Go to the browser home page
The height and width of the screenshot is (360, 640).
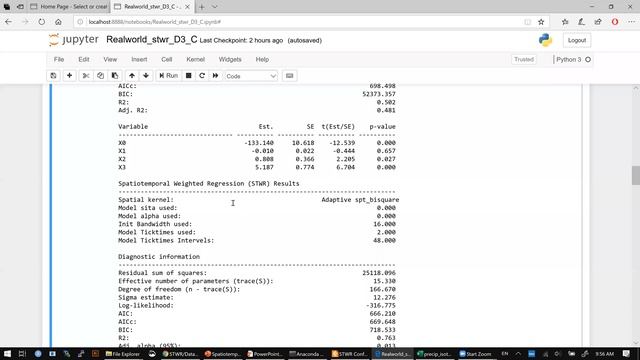click(x=58, y=22)
